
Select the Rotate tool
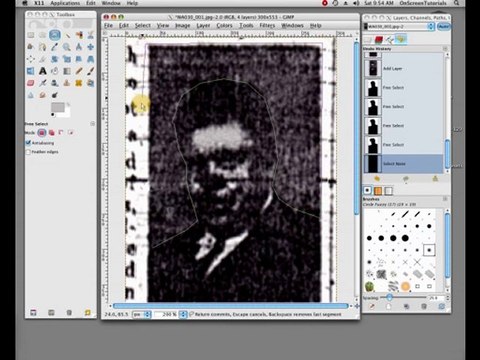click(x=55, y=59)
